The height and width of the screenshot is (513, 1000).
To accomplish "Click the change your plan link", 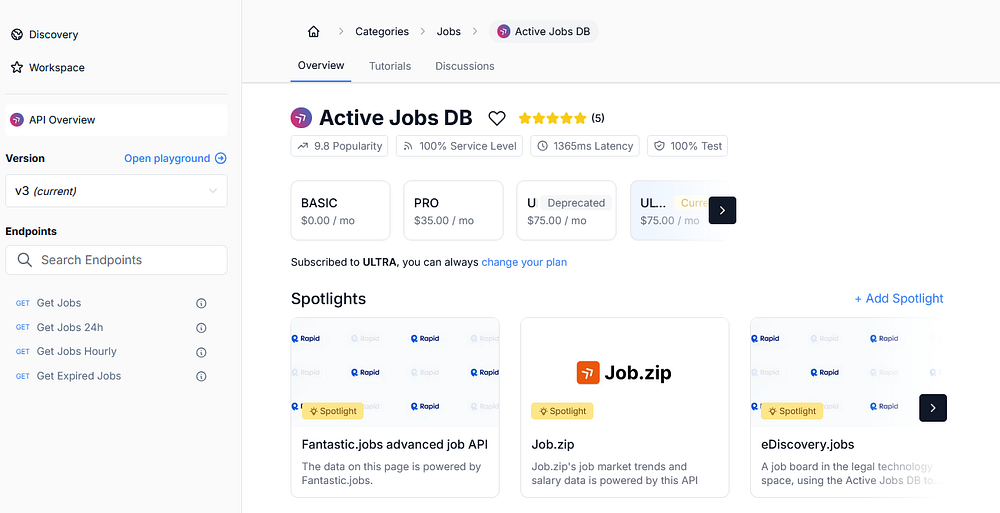I will [524, 262].
